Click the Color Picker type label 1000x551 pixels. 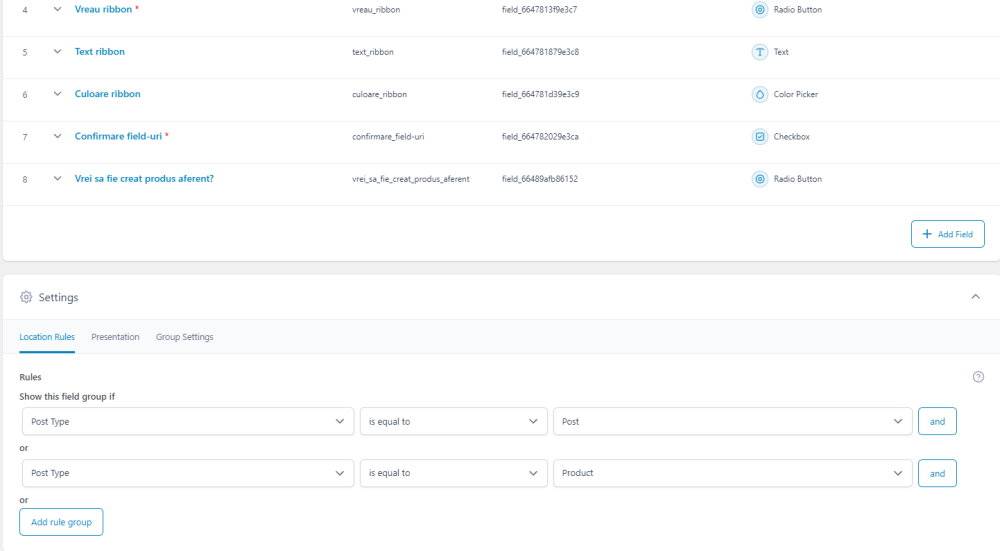point(796,94)
